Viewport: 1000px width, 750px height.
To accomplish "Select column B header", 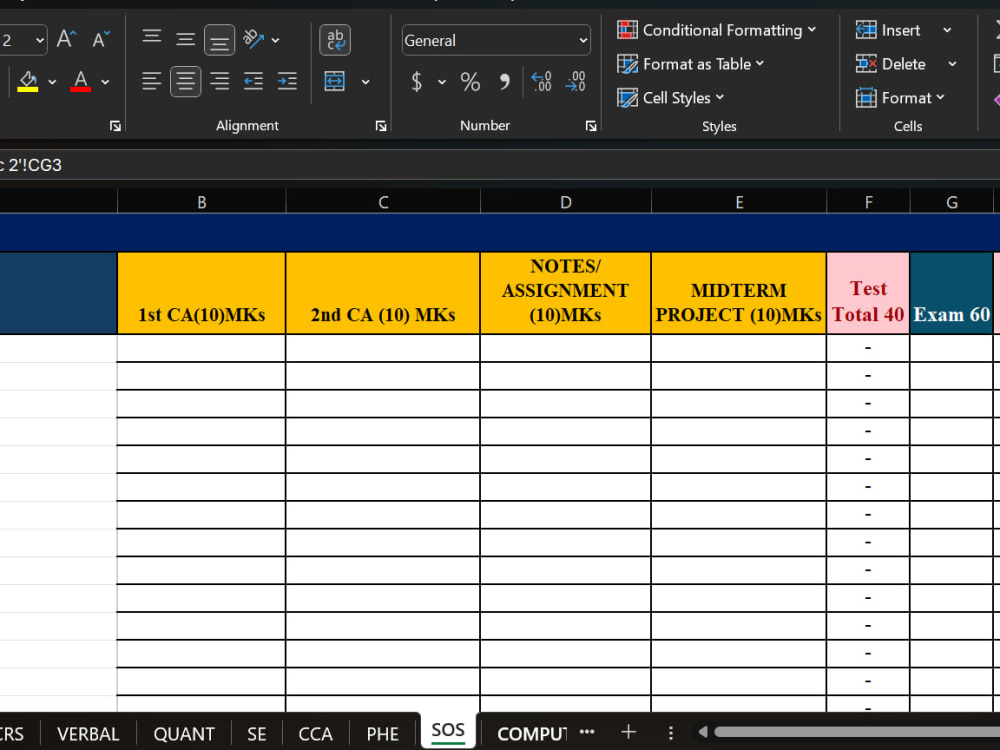I will pos(202,202).
